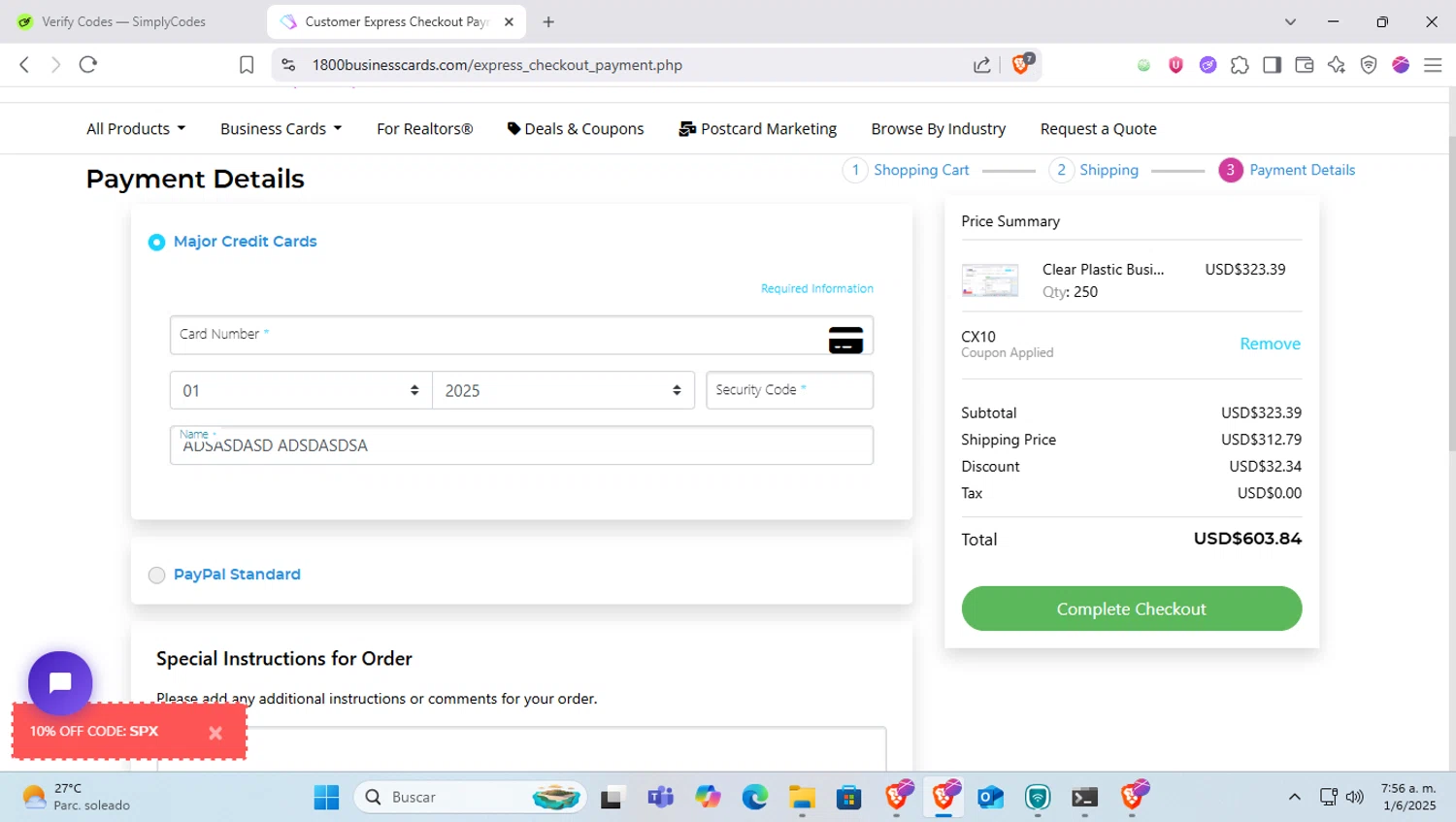Open the Brave Wallet icon
1456x822 pixels.
(1305, 65)
